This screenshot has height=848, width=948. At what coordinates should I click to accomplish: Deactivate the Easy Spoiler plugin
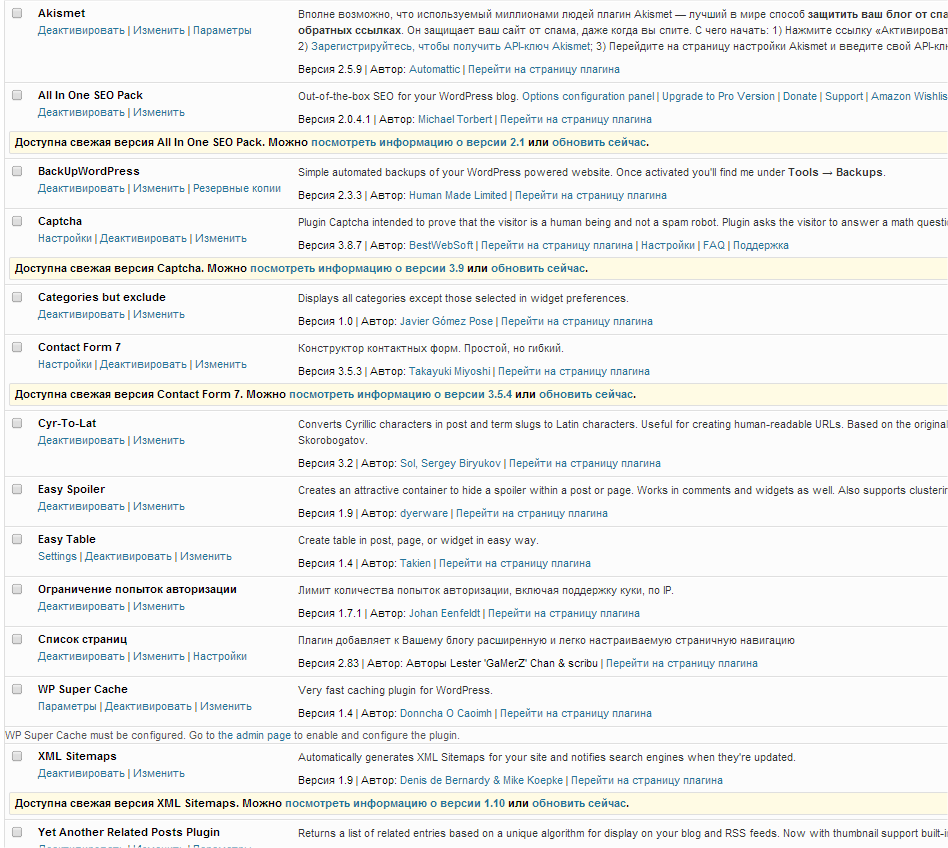tap(81, 507)
